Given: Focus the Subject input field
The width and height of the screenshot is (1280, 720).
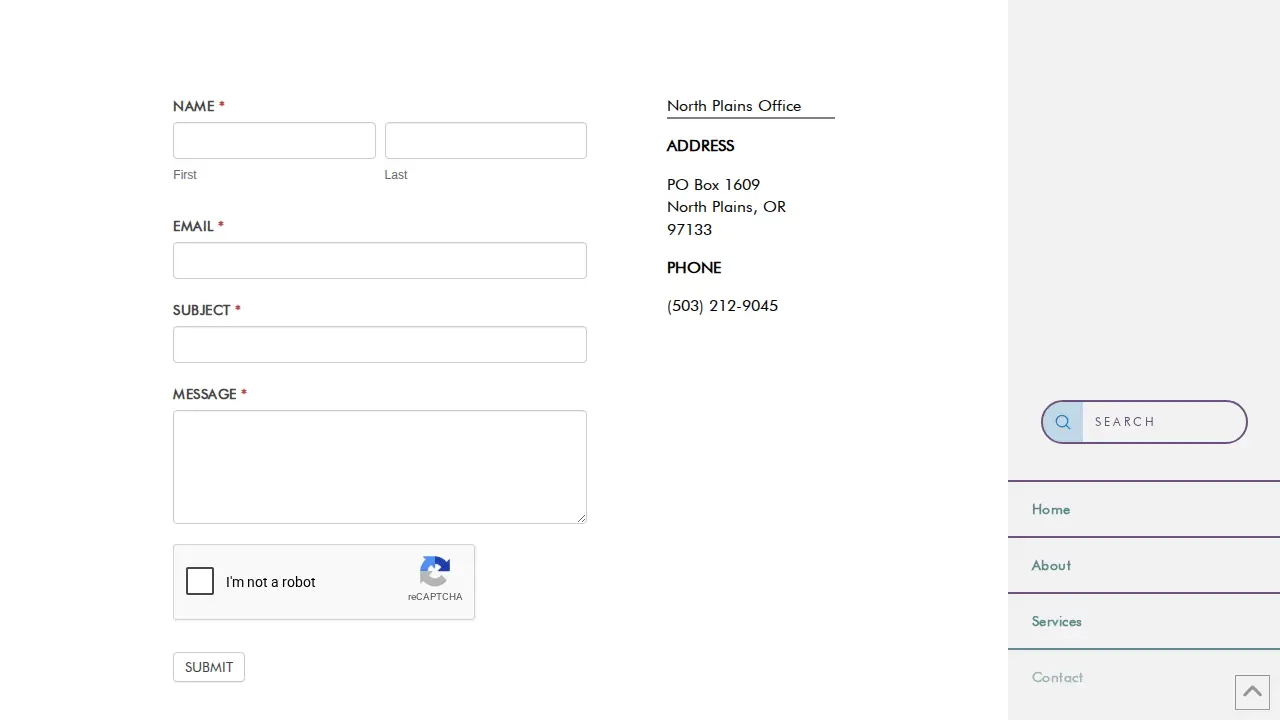Looking at the screenshot, I should (380, 344).
